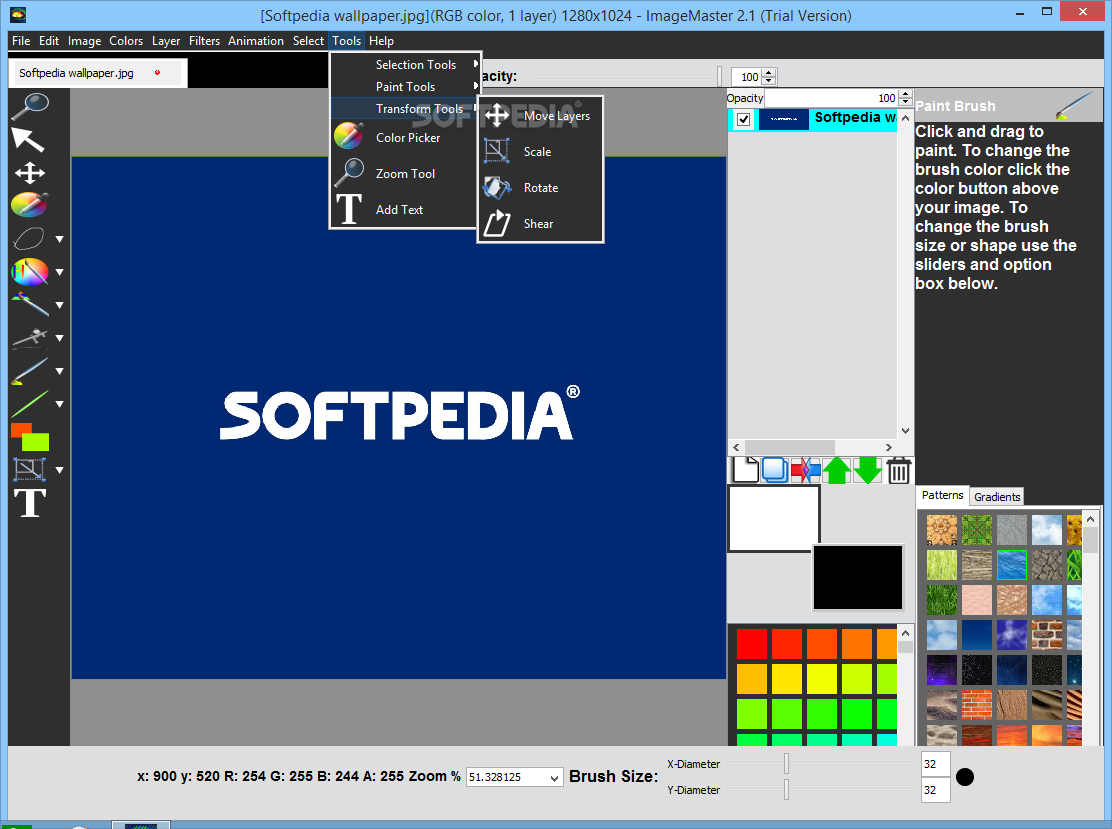Open the Colors menu
1112x829 pixels.
coord(126,40)
